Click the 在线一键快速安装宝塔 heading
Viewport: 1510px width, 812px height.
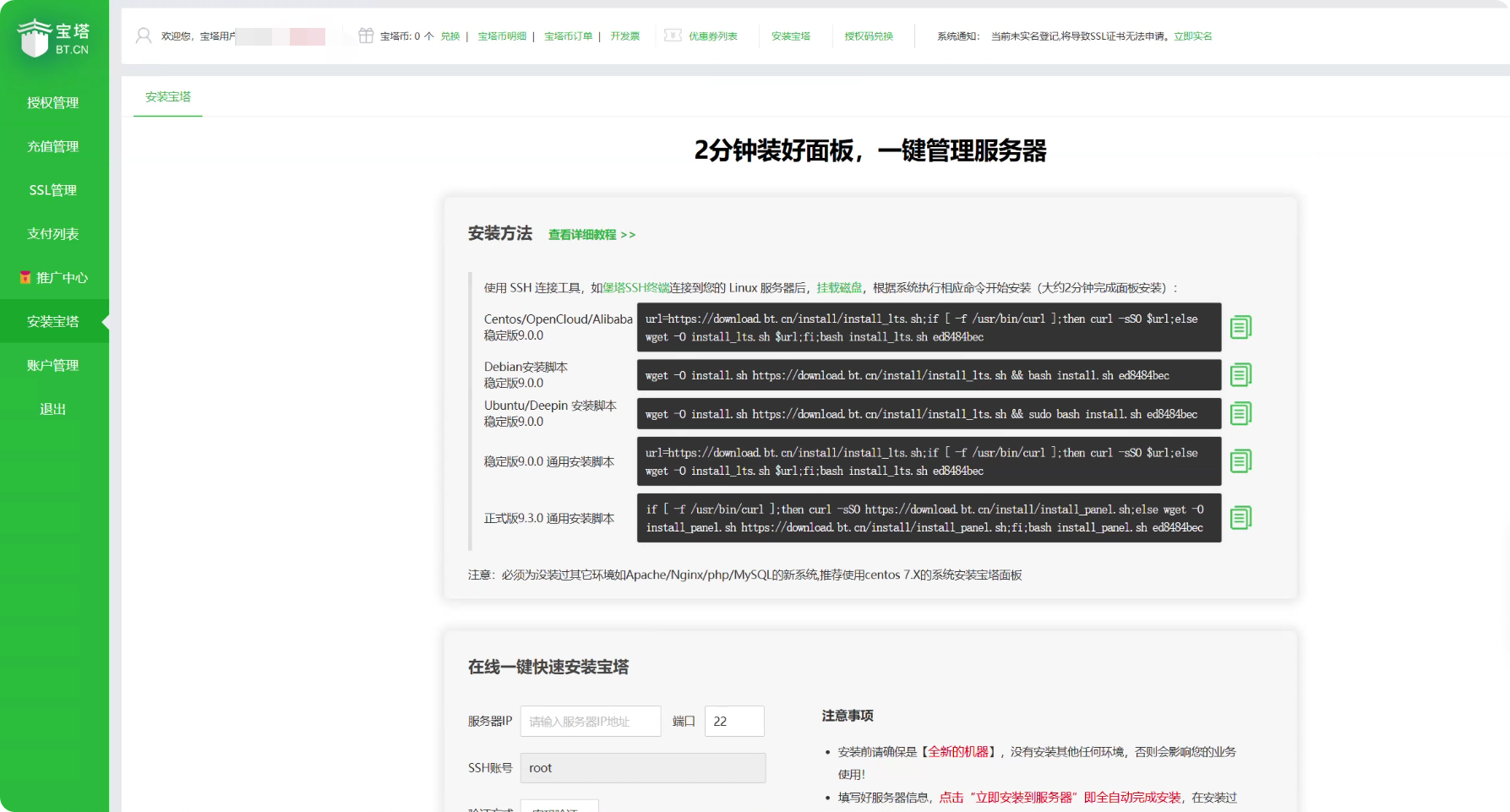548,668
